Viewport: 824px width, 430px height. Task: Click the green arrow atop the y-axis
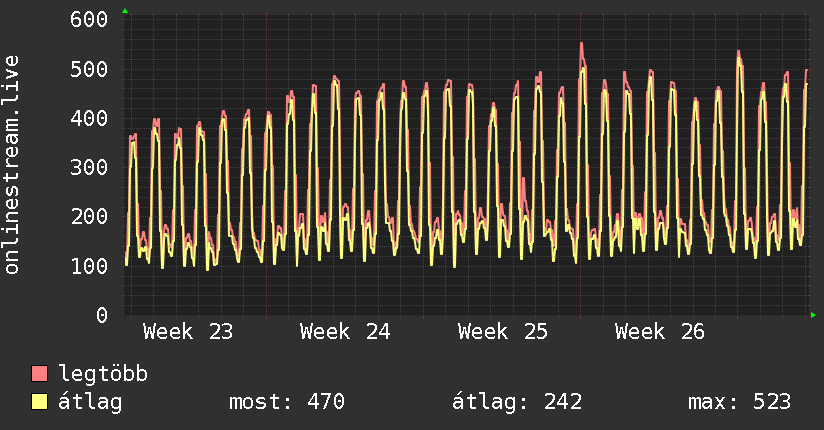click(125, 11)
